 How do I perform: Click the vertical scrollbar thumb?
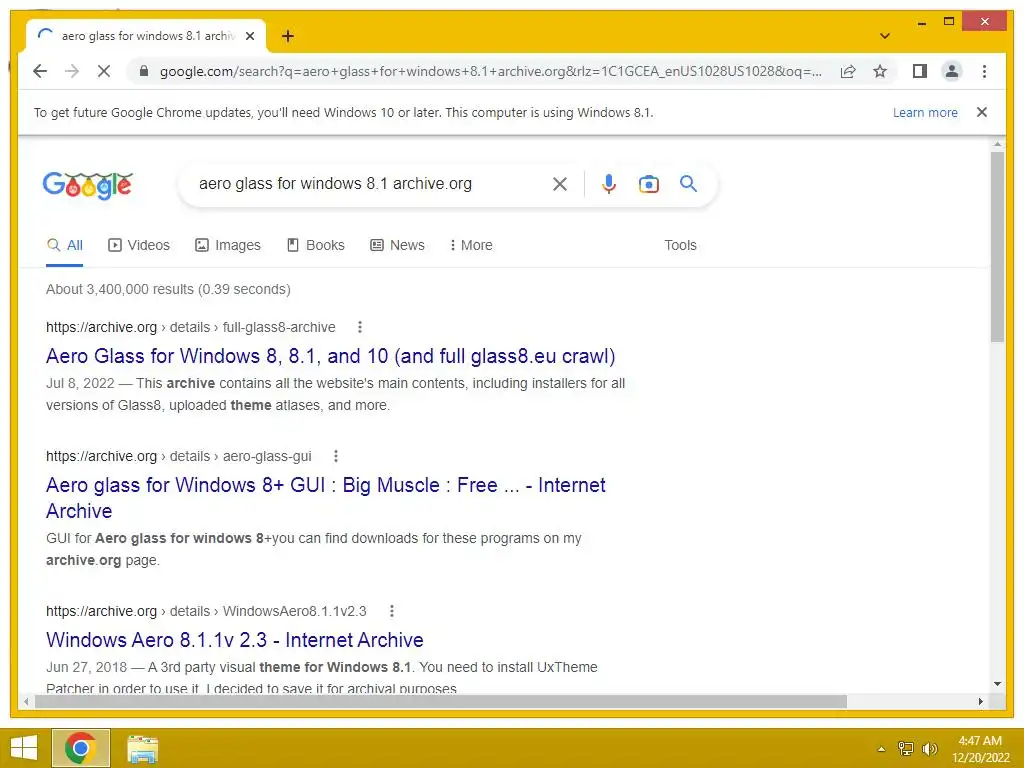[x=997, y=247]
